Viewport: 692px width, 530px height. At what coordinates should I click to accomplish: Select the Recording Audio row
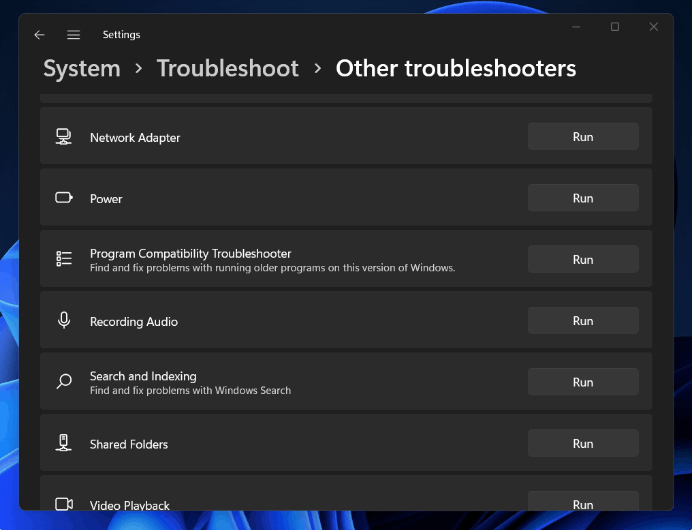point(300,321)
